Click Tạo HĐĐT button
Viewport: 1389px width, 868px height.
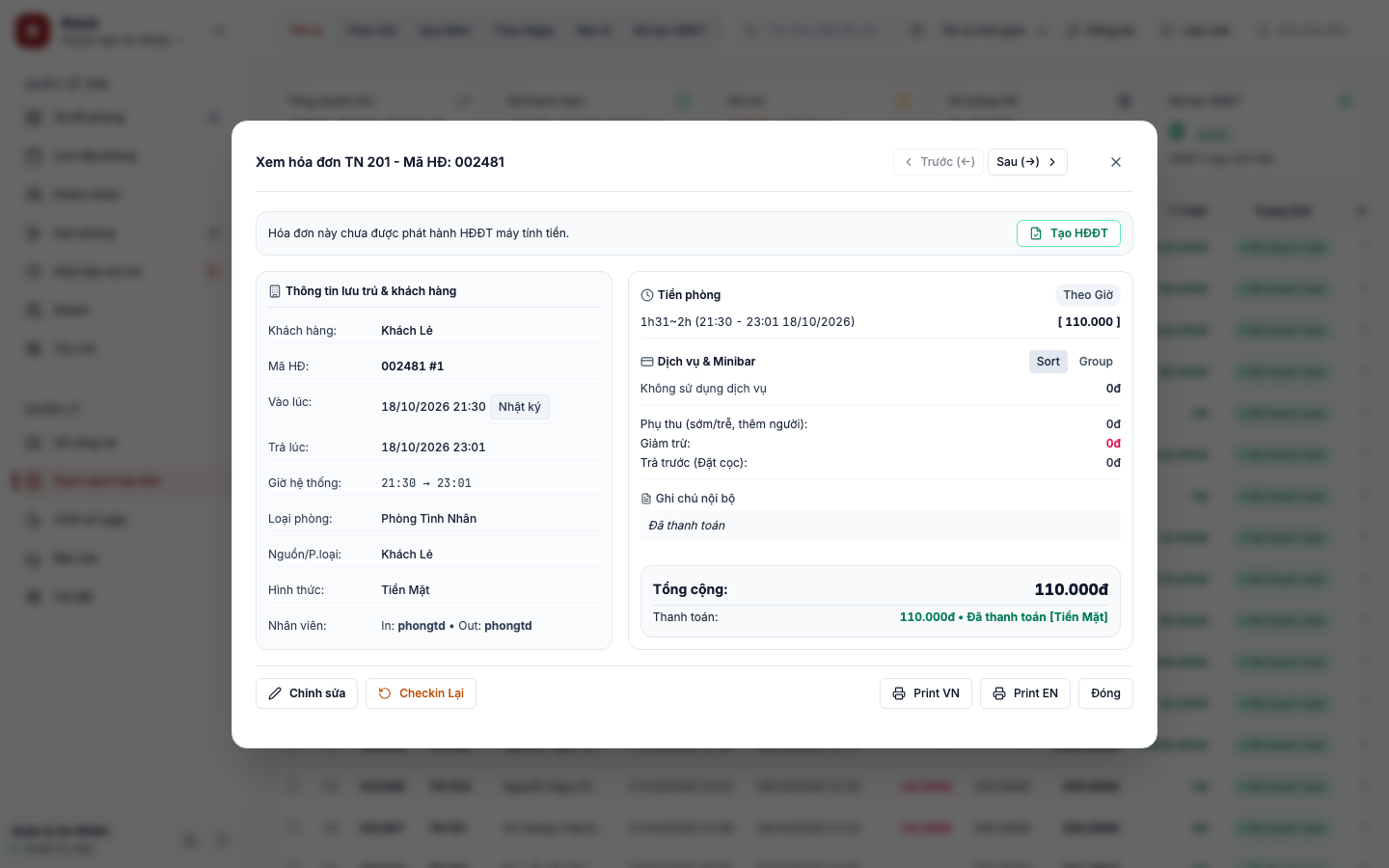pos(1068,233)
